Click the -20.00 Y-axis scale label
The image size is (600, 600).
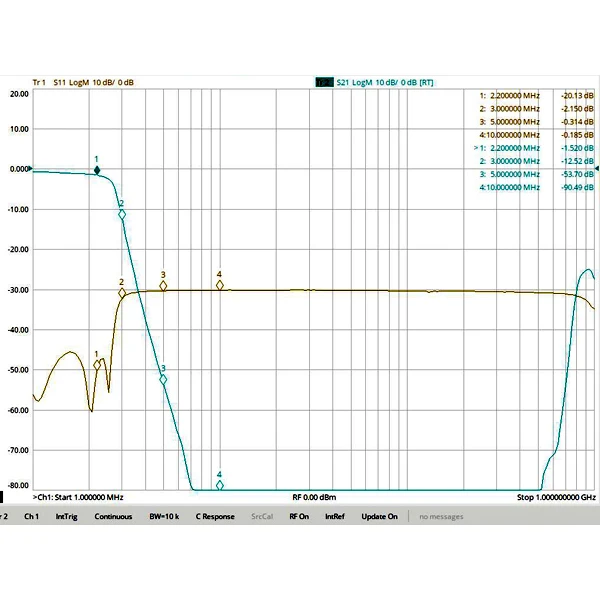coord(18,249)
